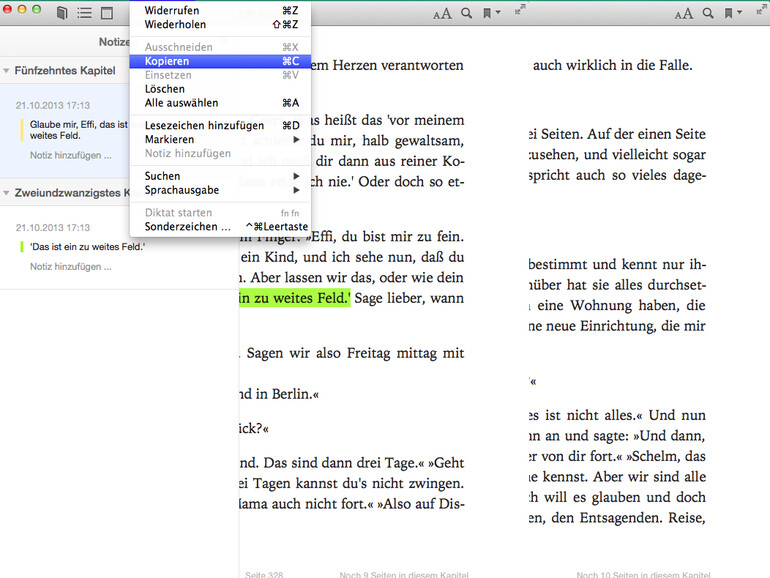Click Notiz hinzufügen under the yellow highlight

[70, 155]
